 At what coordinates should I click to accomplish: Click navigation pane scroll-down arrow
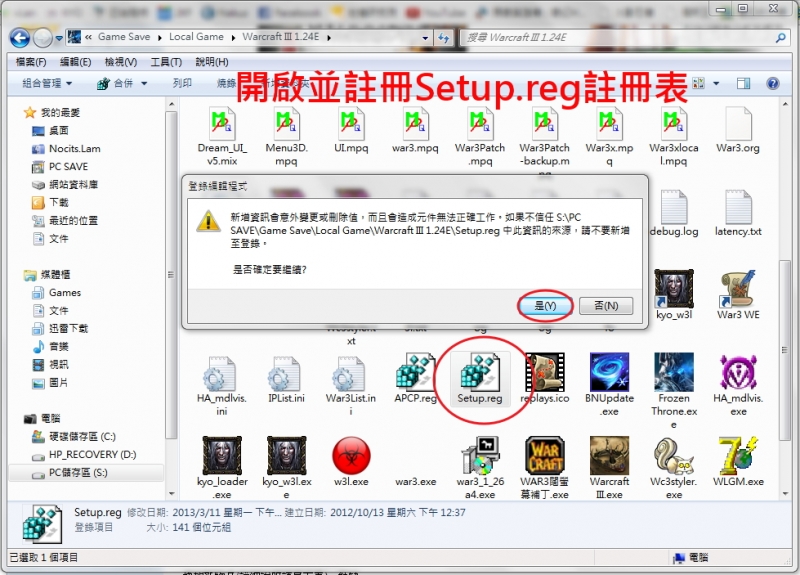pos(171,493)
